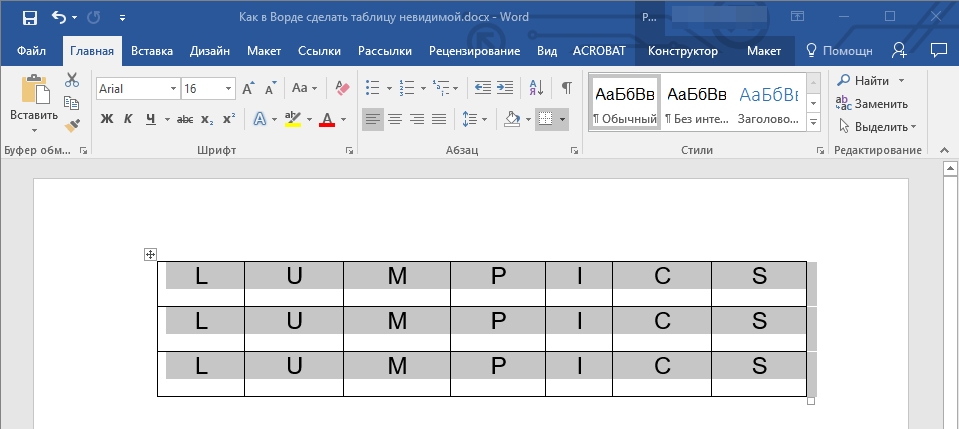This screenshot has width=959, height=429.
Task: Toggle bold (Ж) formatting
Action: [107, 120]
